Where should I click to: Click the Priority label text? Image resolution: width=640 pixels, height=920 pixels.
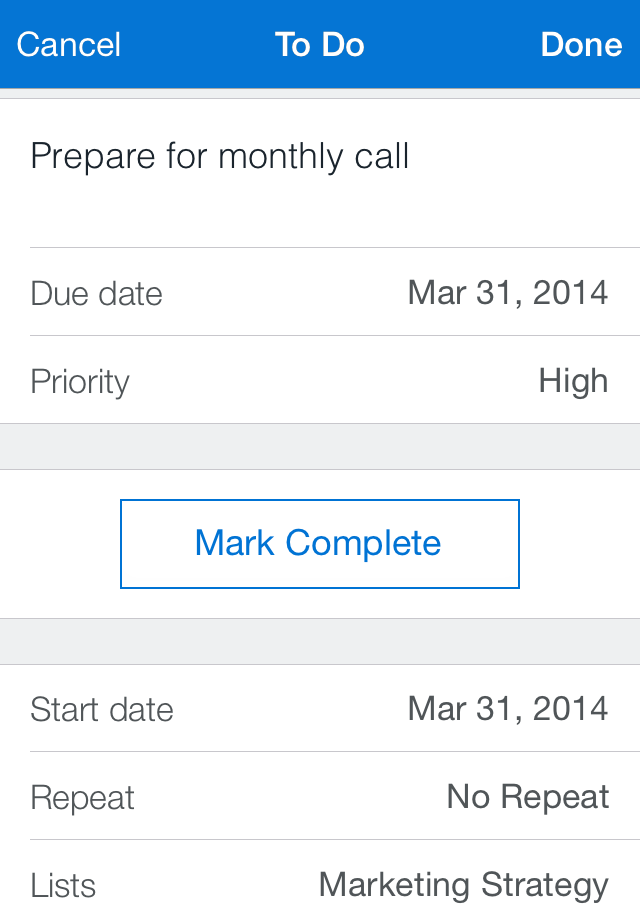pos(80,382)
